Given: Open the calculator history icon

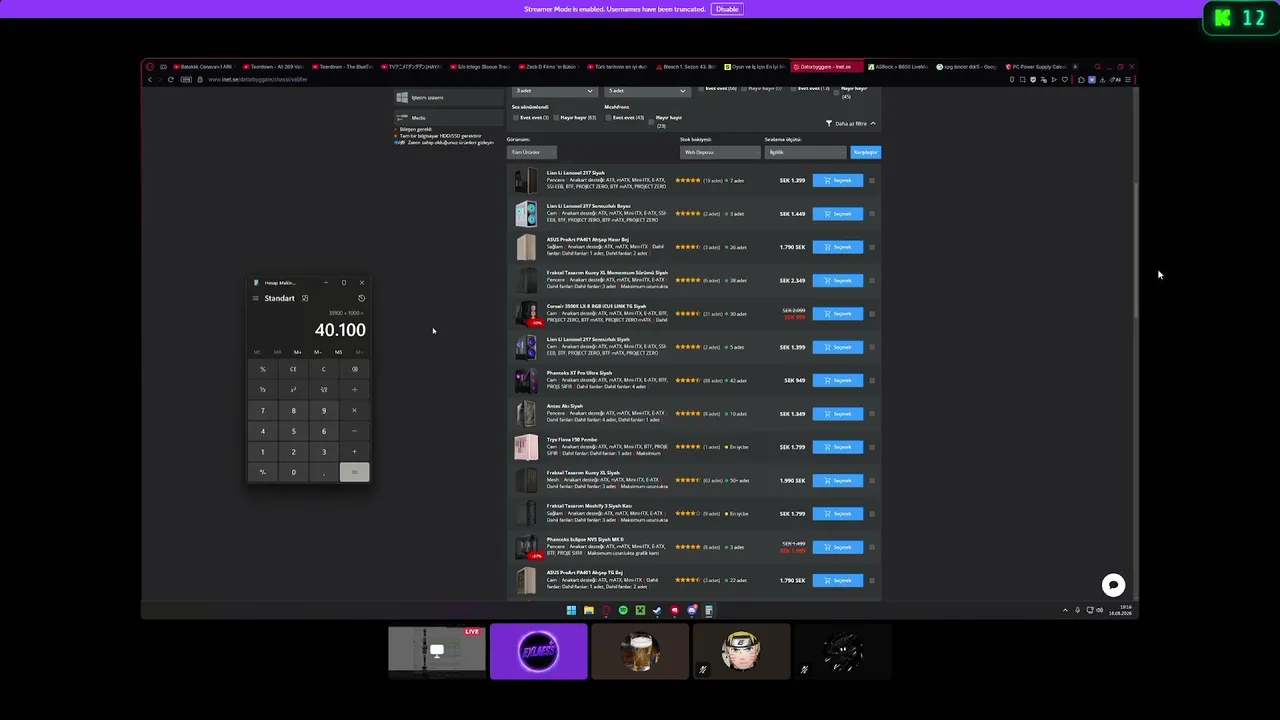Looking at the screenshot, I should (x=361, y=298).
